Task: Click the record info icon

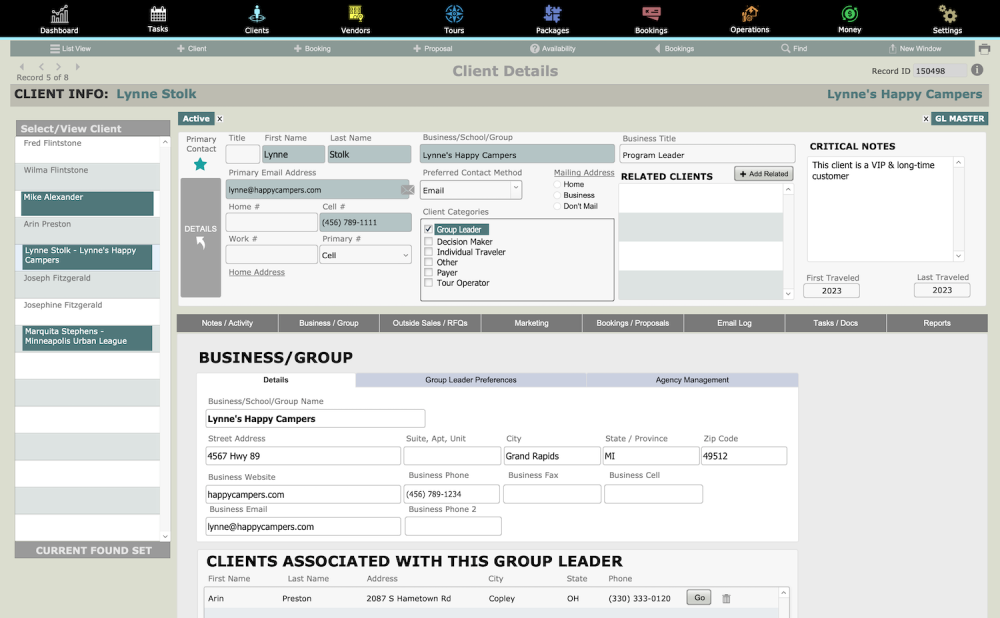Action: point(977,70)
